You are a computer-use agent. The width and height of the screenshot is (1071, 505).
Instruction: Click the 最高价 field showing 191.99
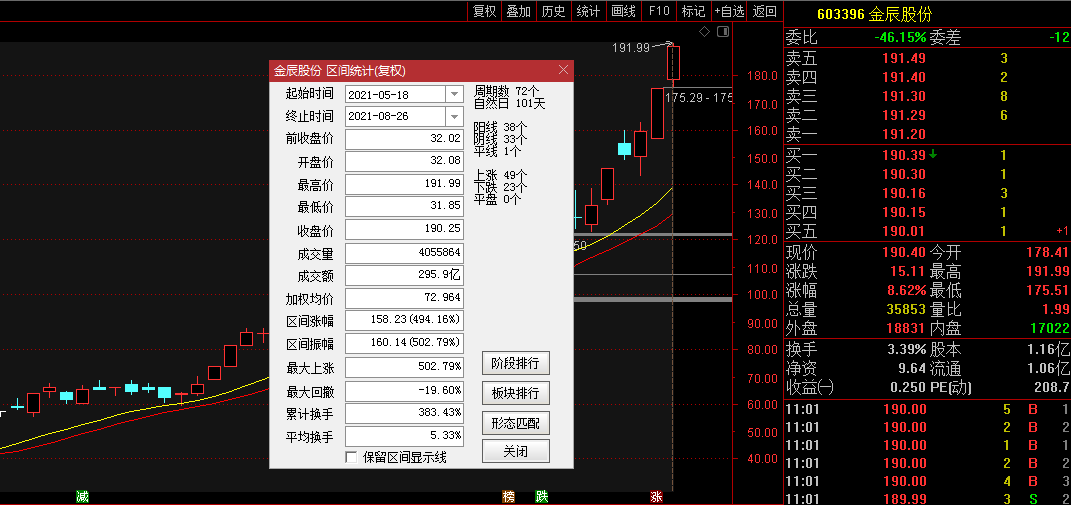tap(404, 185)
